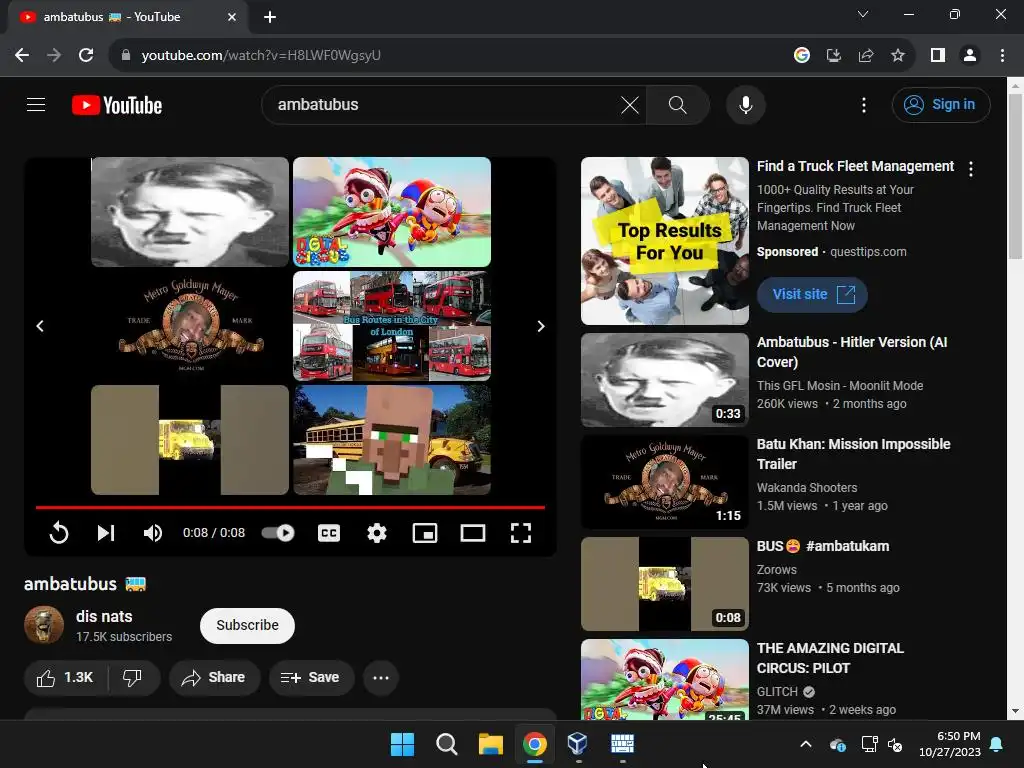This screenshot has width=1024, height=768.
Task: Open File Explorer from taskbar
Action: point(490,744)
